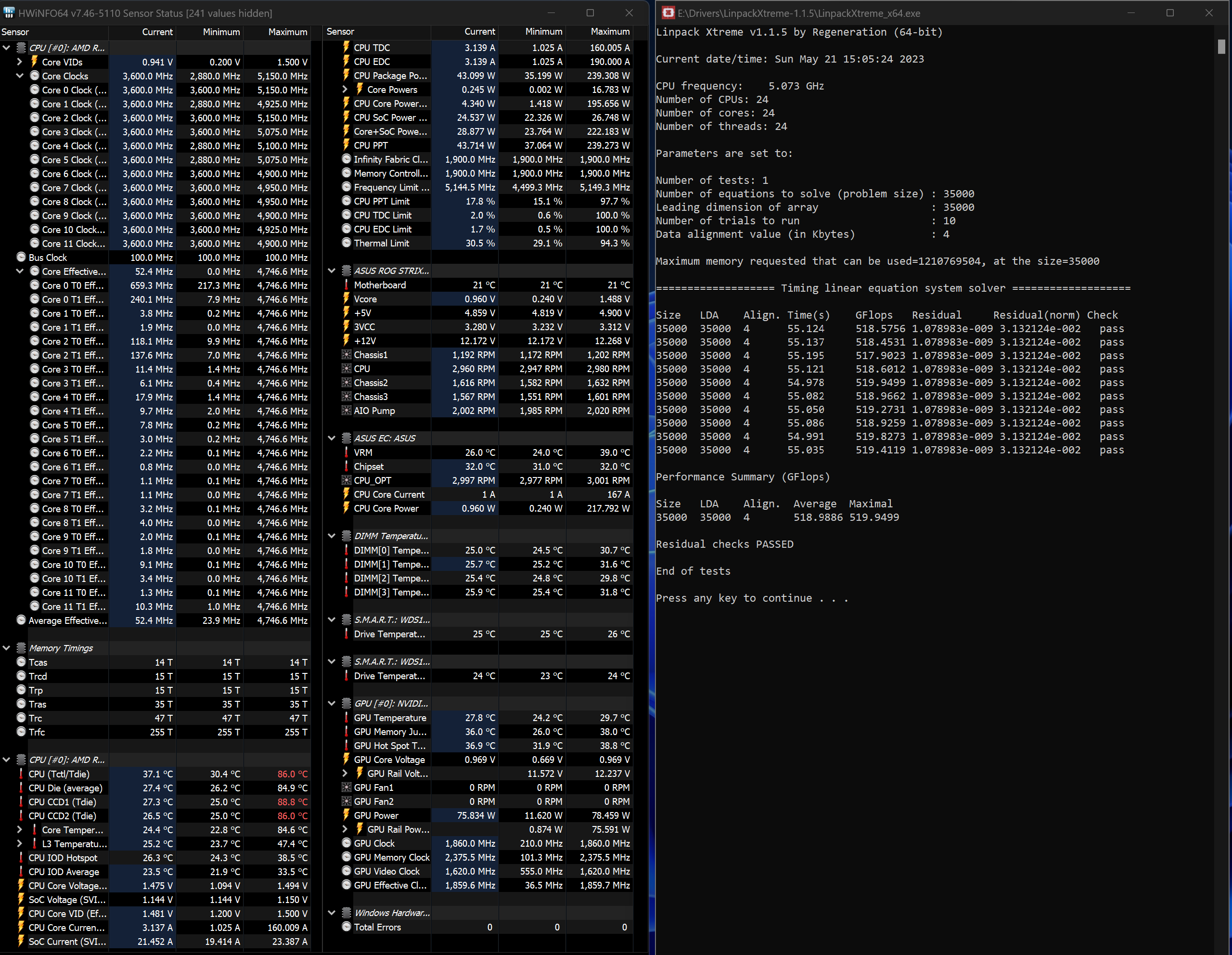Click the DIMM[0] Temperature thermometer icon

[x=346, y=550]
